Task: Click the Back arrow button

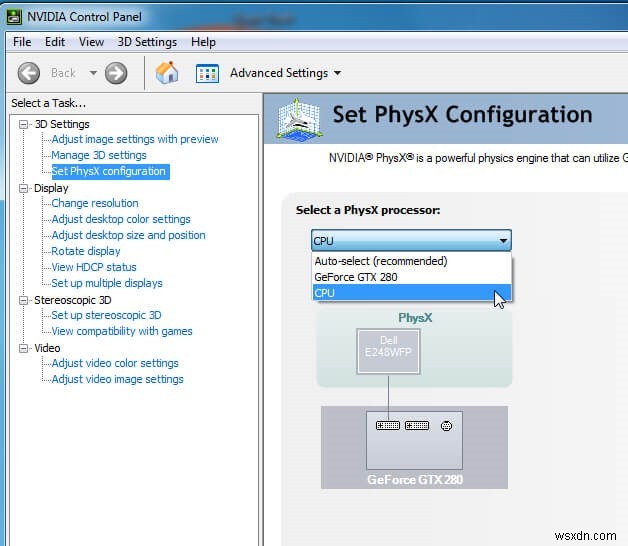Action: tap(28, 73)
